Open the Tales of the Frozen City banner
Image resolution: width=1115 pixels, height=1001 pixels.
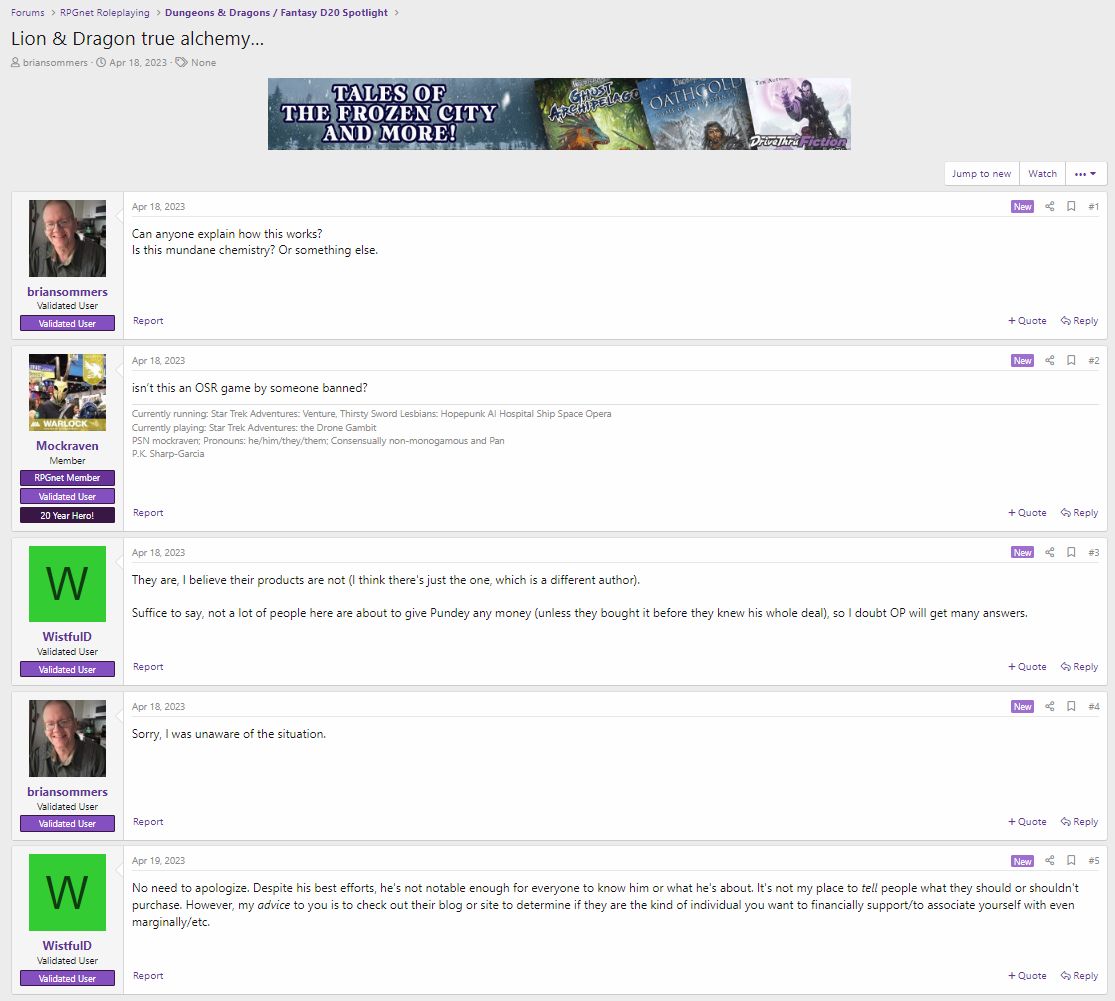pos(559,114)
